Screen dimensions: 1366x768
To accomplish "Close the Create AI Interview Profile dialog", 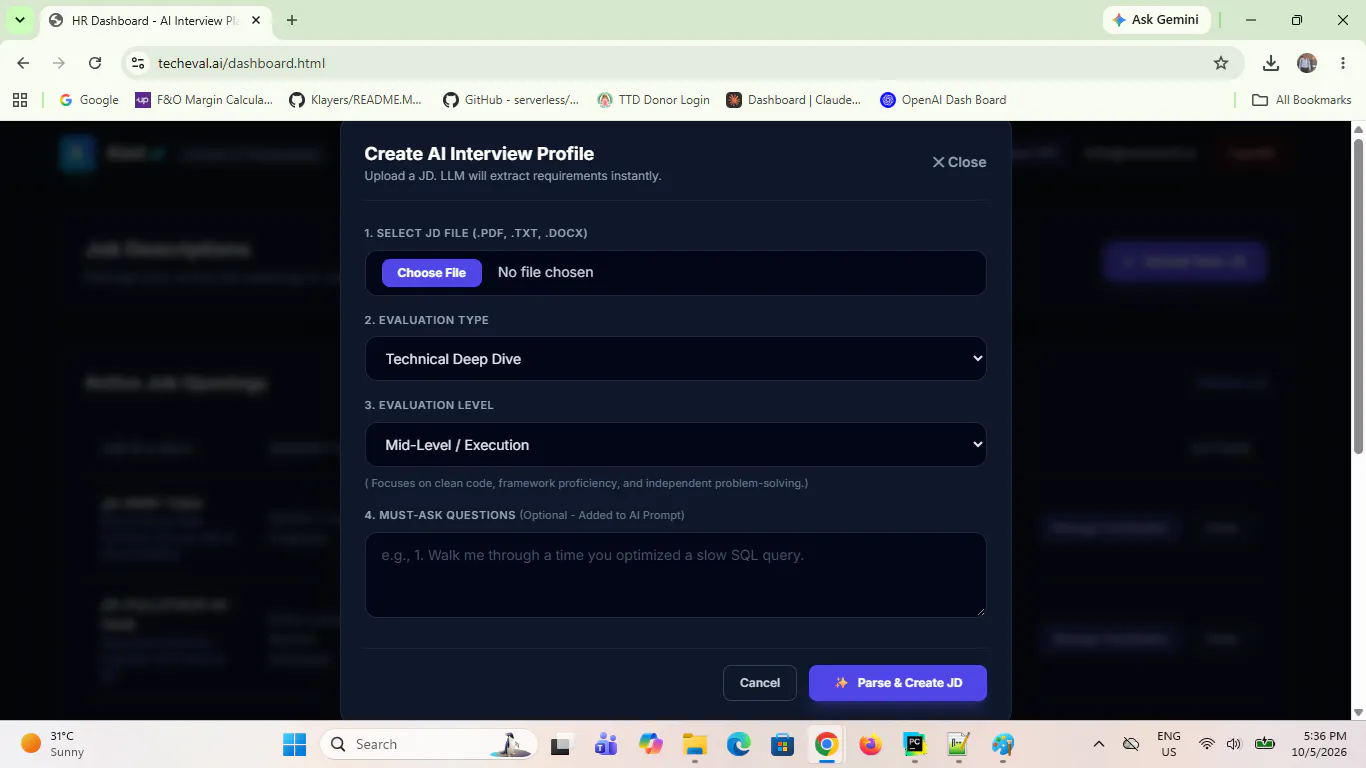I will click(959, 162).
